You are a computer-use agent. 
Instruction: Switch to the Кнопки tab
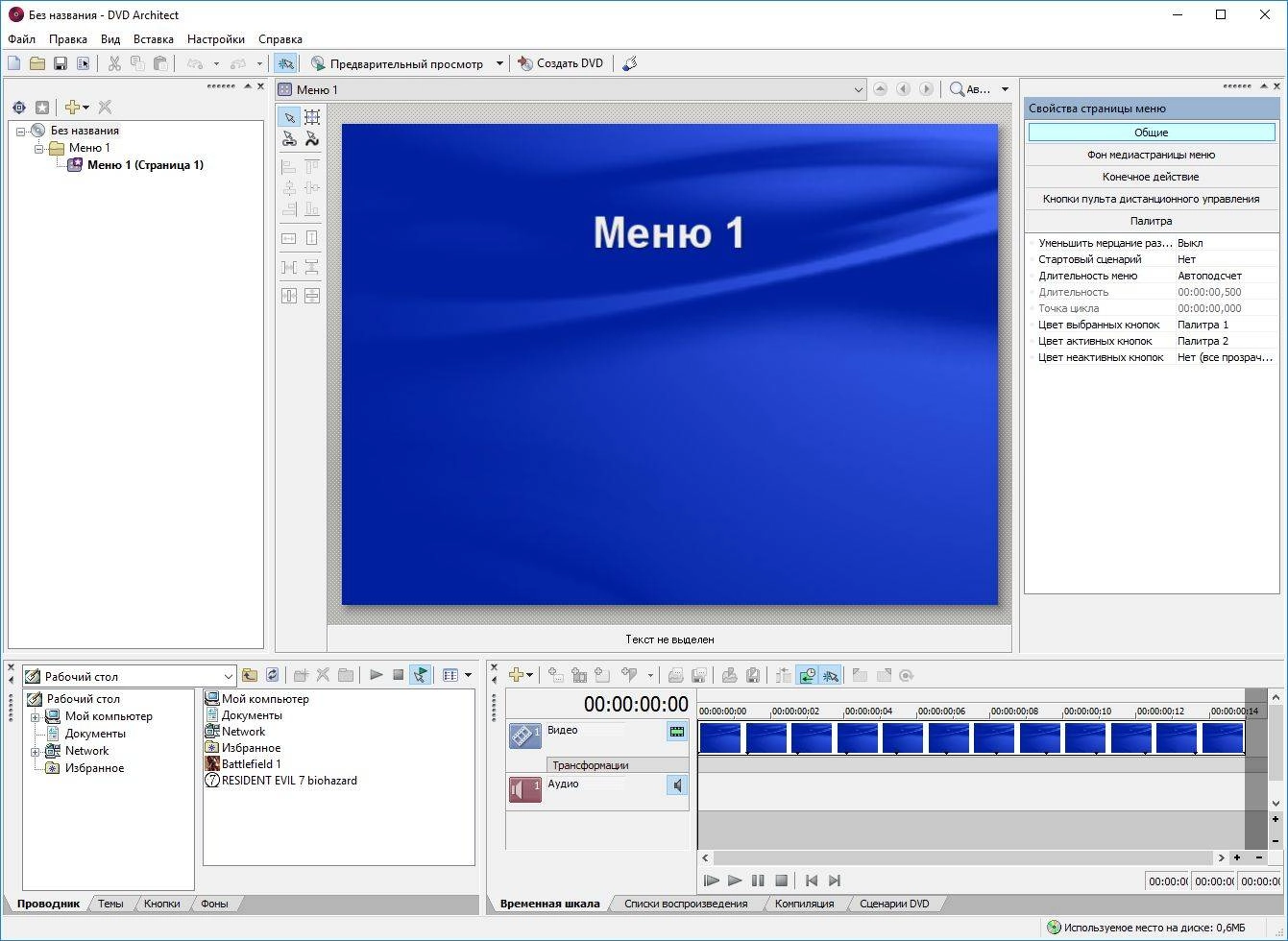tap(162, 904)
